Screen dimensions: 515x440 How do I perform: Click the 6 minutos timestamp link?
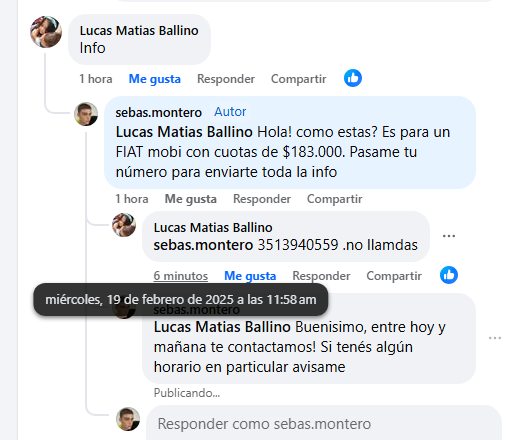click(x=181, y=276)
